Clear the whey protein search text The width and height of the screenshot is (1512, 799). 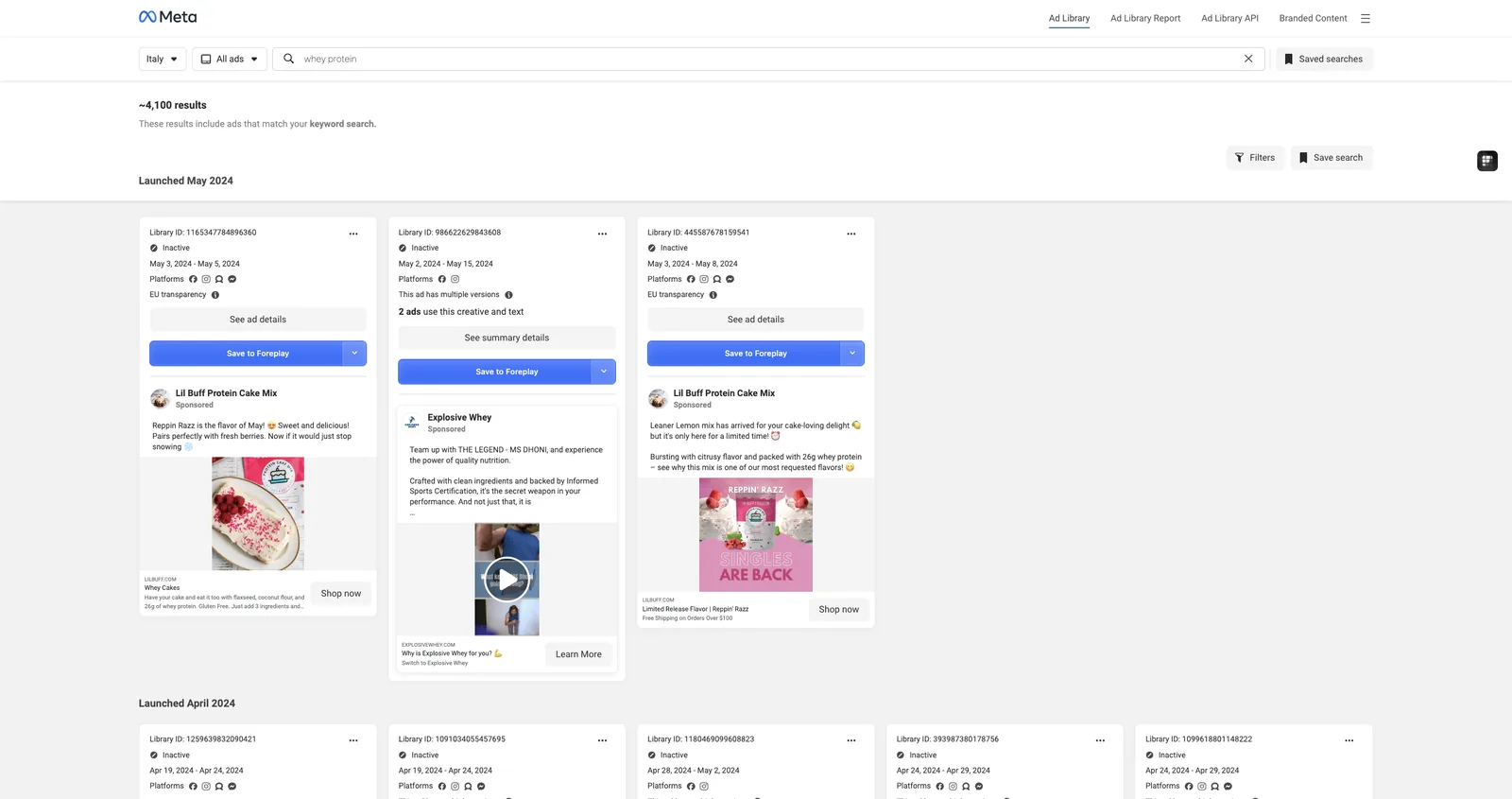pos(1248,59)
